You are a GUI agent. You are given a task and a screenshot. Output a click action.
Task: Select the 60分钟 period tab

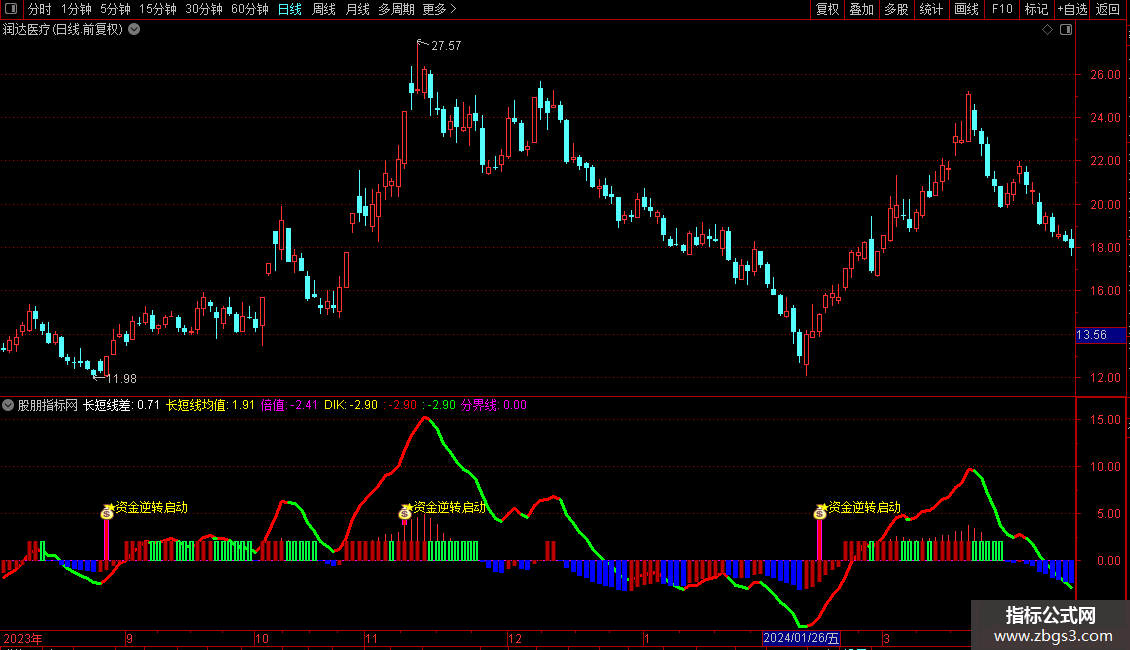249,9
